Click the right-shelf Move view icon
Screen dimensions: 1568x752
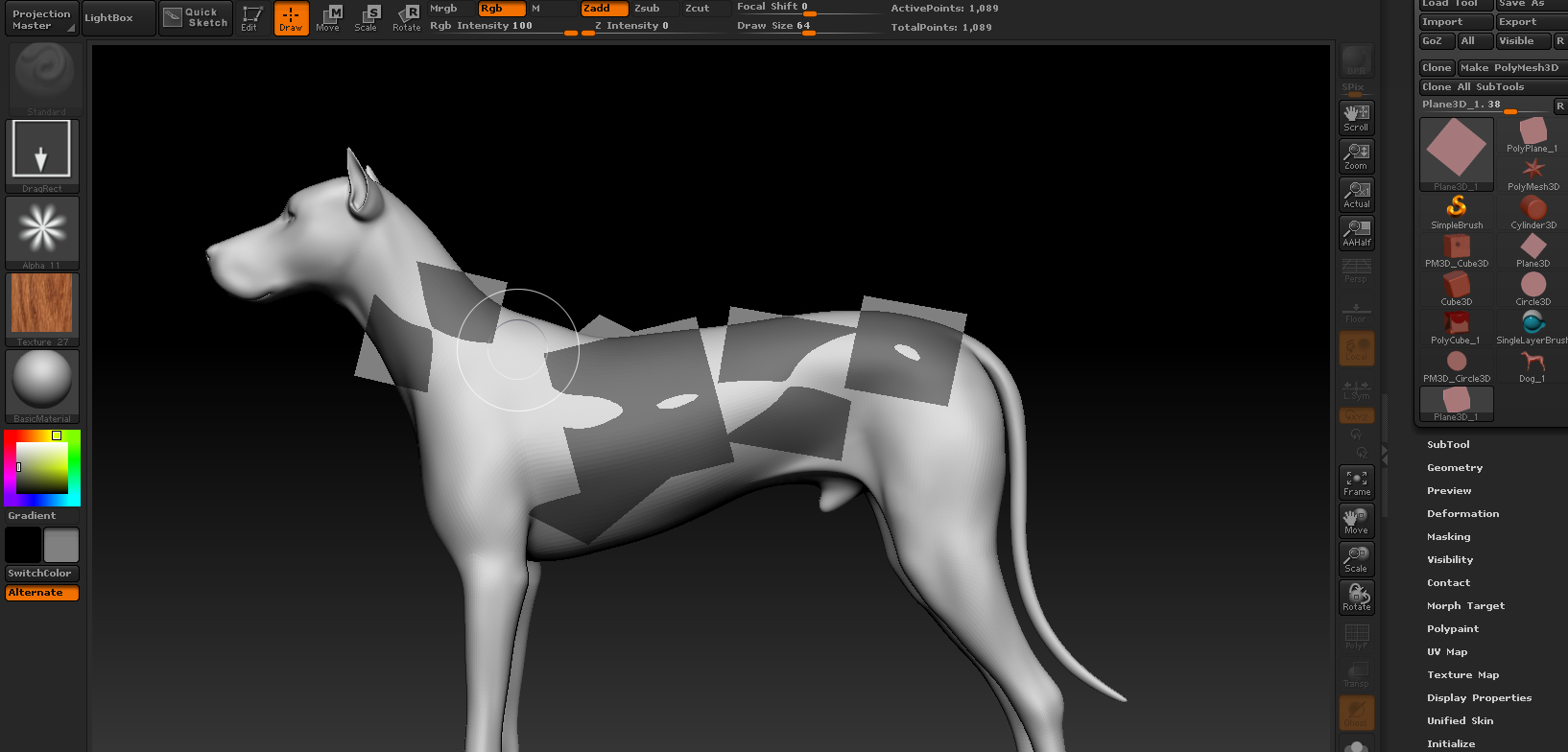[x=1357, y=521]
